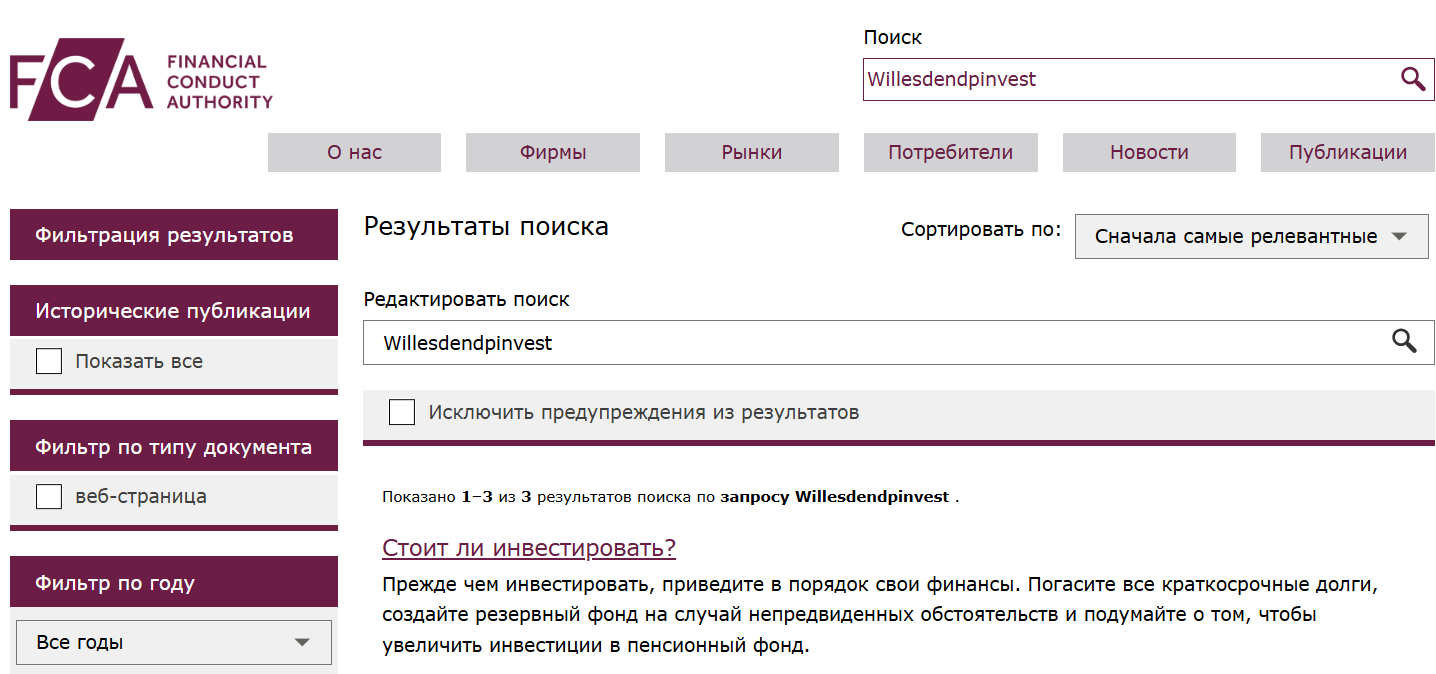
Task: Open the "Сначала самые релевантные" sort dropdown
Action: (1250, 236)
